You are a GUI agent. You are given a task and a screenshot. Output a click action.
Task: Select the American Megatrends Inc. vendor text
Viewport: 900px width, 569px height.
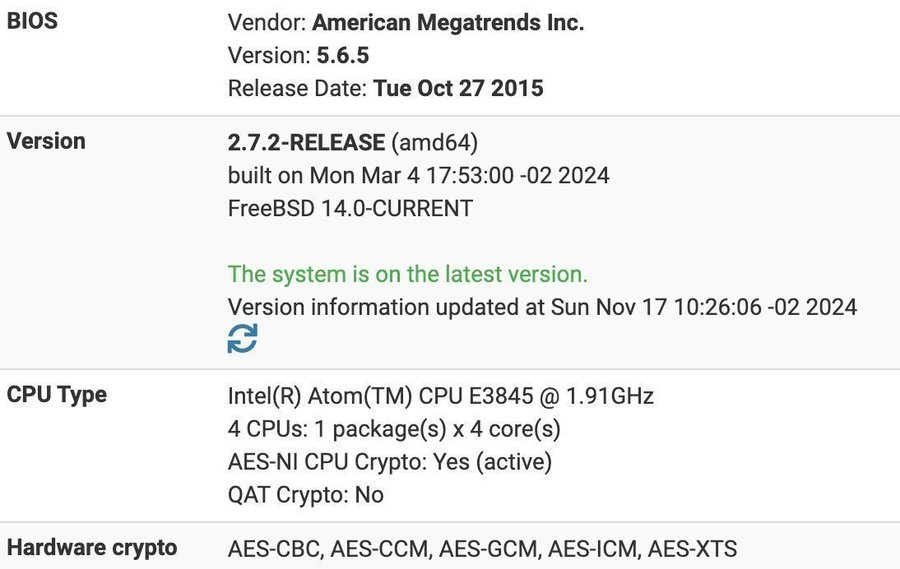point(448,23)
